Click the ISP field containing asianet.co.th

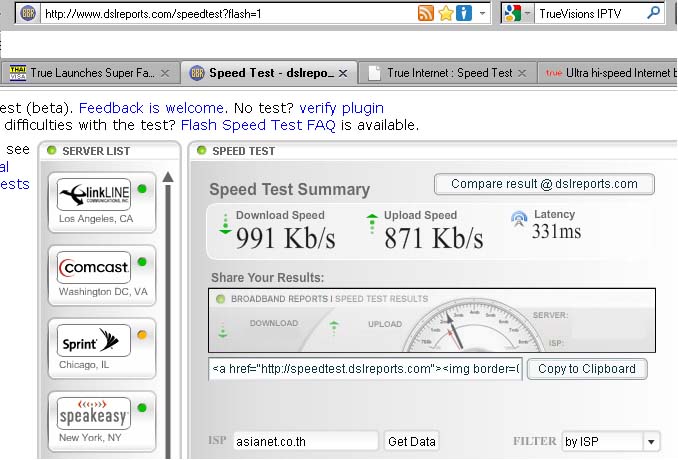306,441
